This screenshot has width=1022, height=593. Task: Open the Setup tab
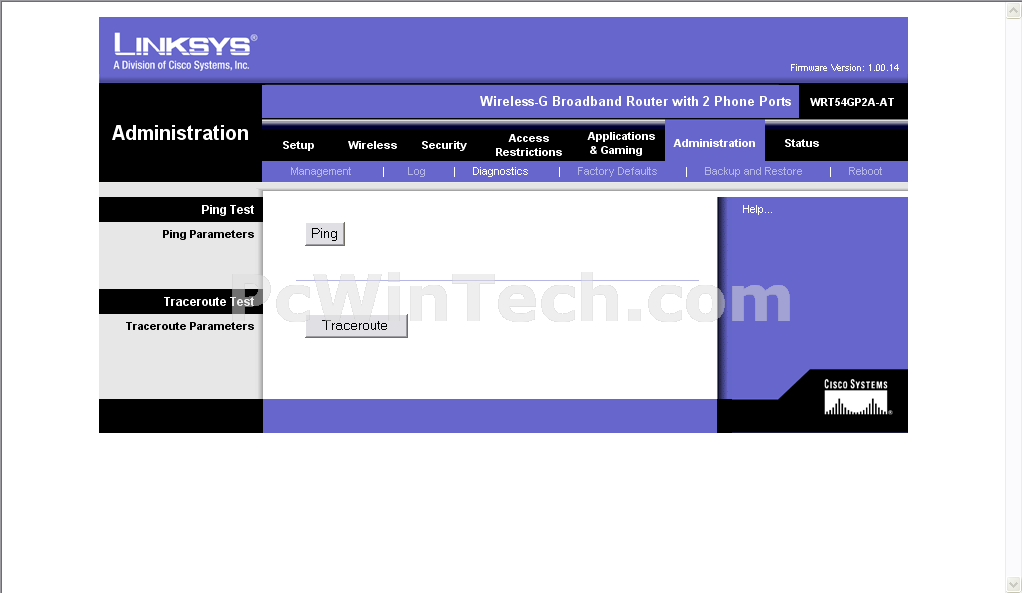(298, 145)
